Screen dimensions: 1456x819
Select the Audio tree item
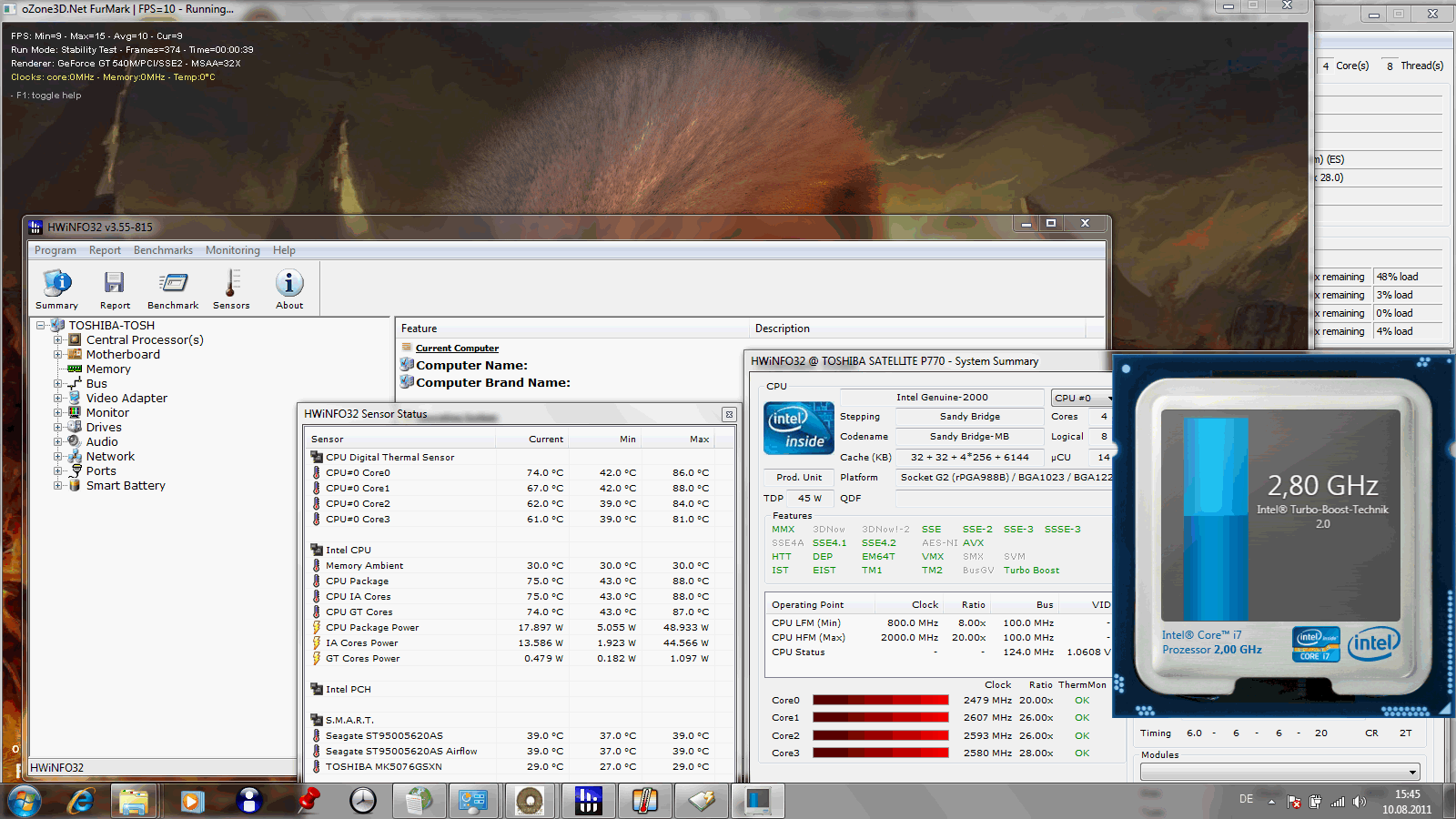102,441
